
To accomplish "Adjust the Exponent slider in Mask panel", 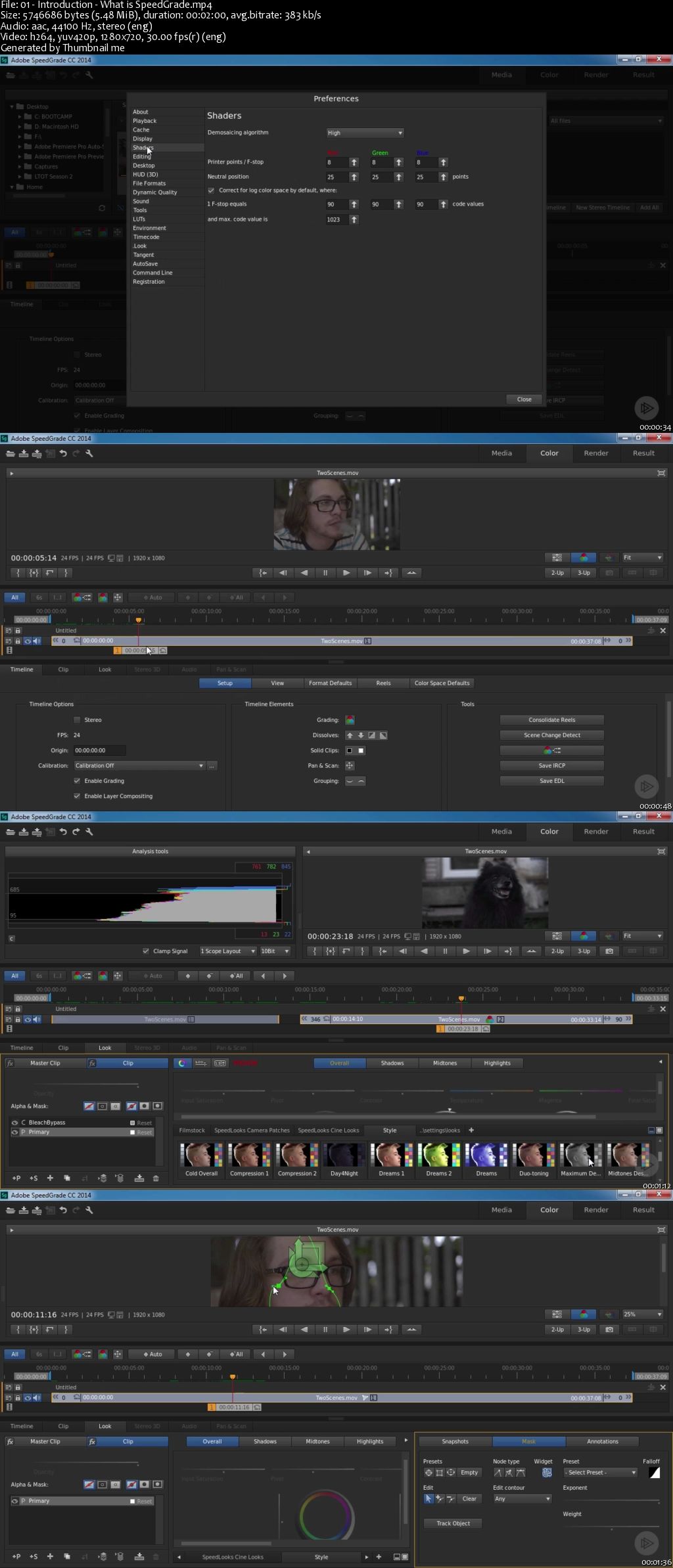I will point(611,1502).
